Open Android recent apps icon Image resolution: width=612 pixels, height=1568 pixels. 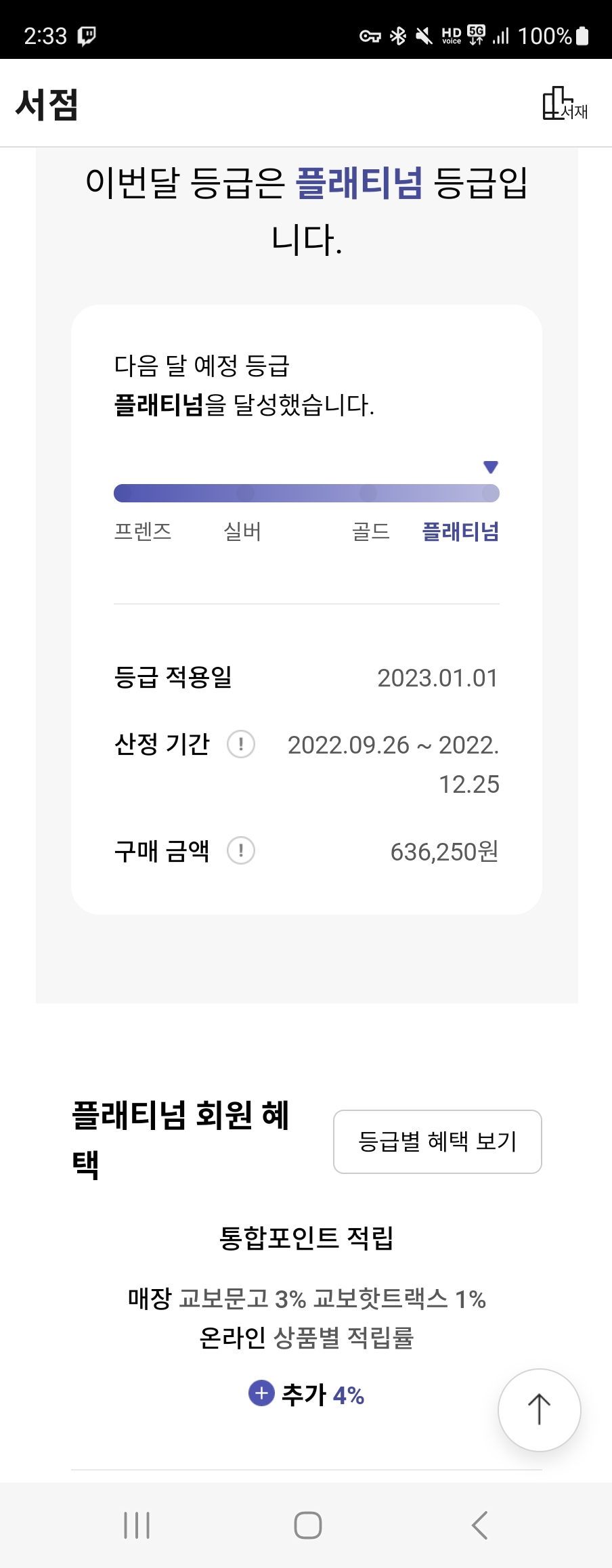137,1525
